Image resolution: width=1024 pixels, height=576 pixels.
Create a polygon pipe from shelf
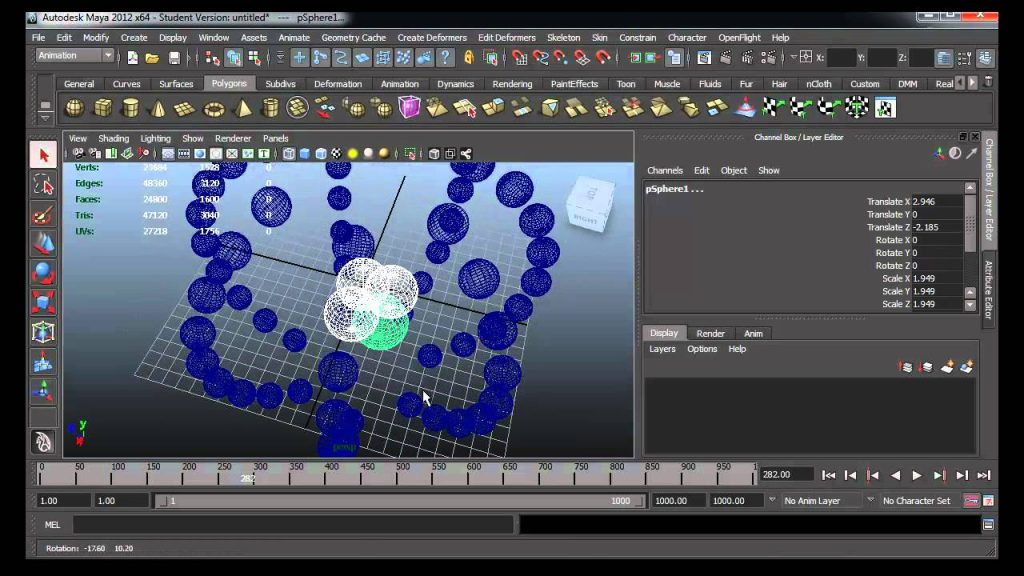coord(270,108)
